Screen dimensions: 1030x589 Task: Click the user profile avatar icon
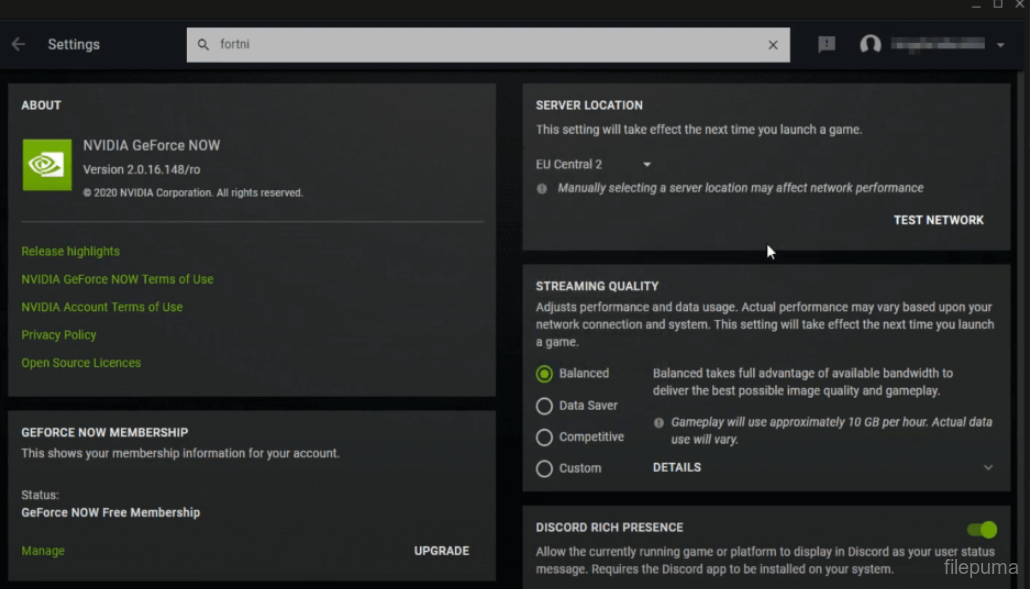871,44
